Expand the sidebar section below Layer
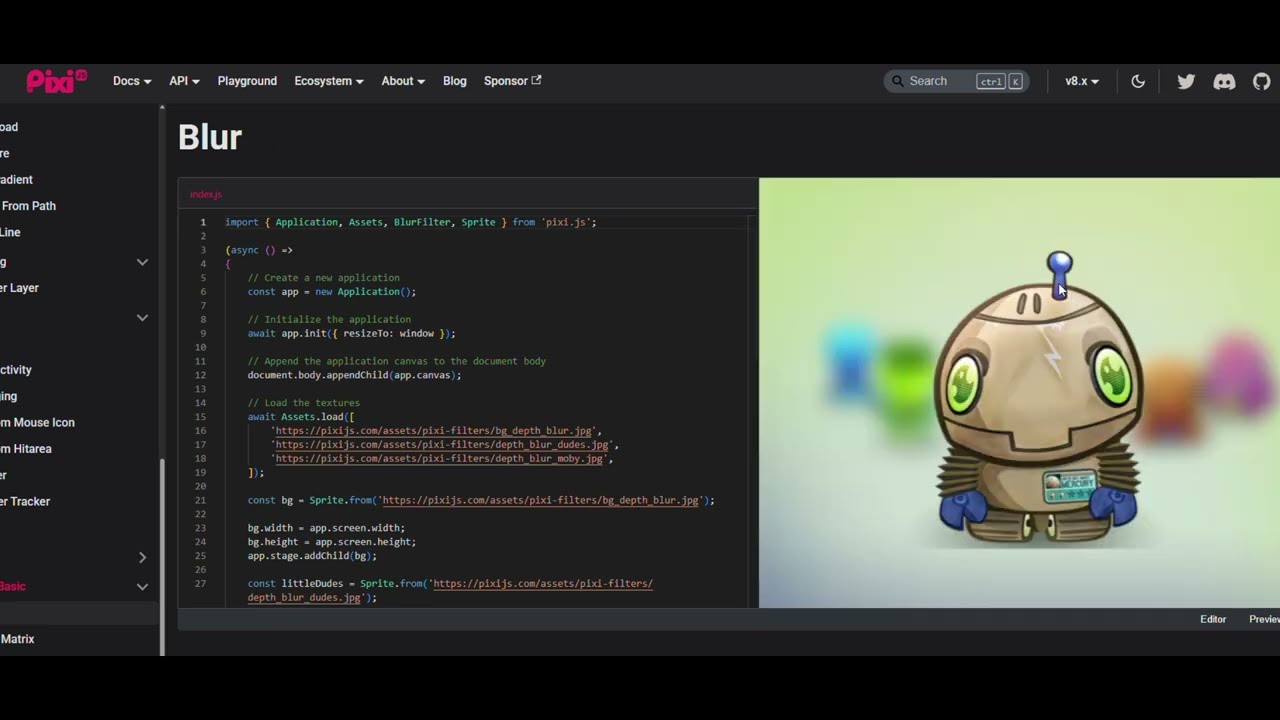 pos(142,318)
